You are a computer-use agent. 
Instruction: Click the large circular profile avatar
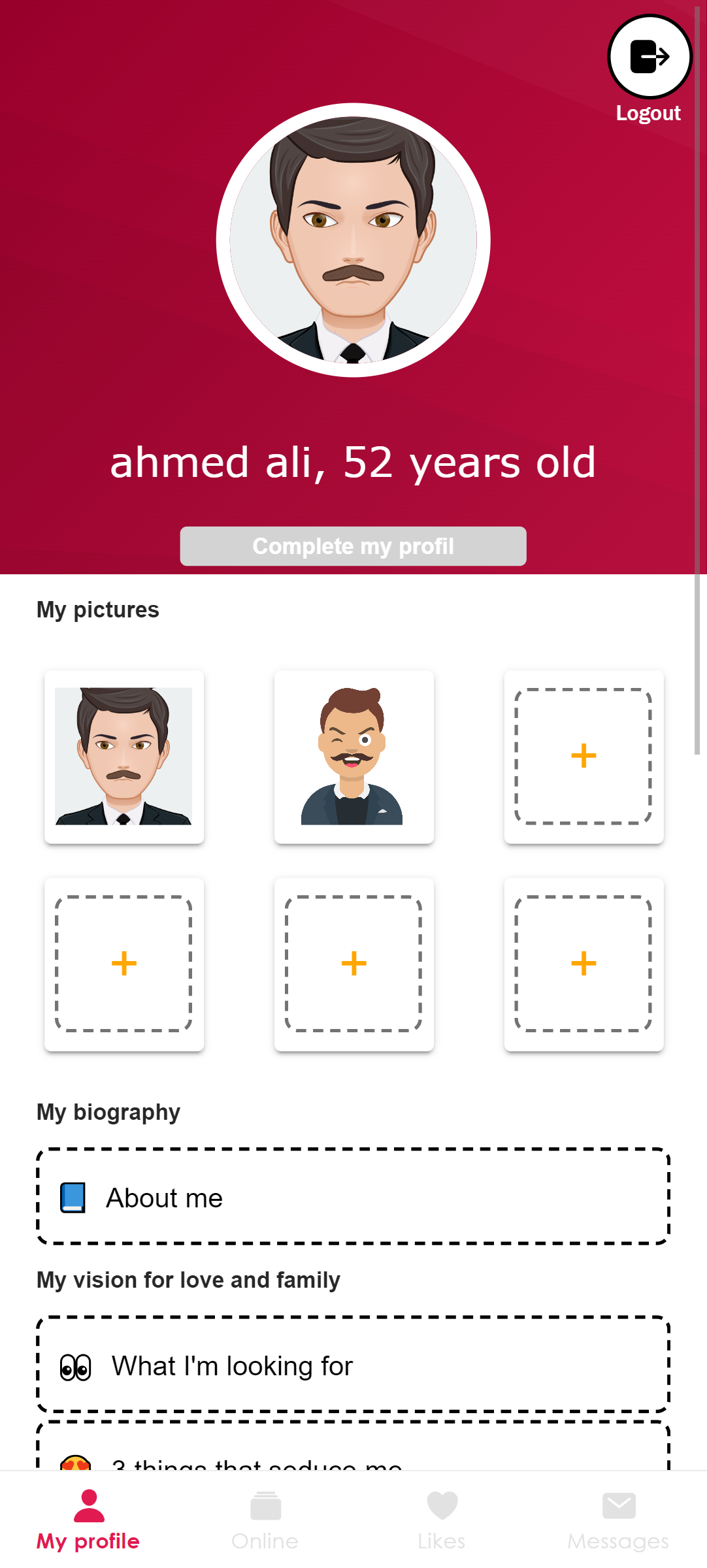tap(354, 240)
